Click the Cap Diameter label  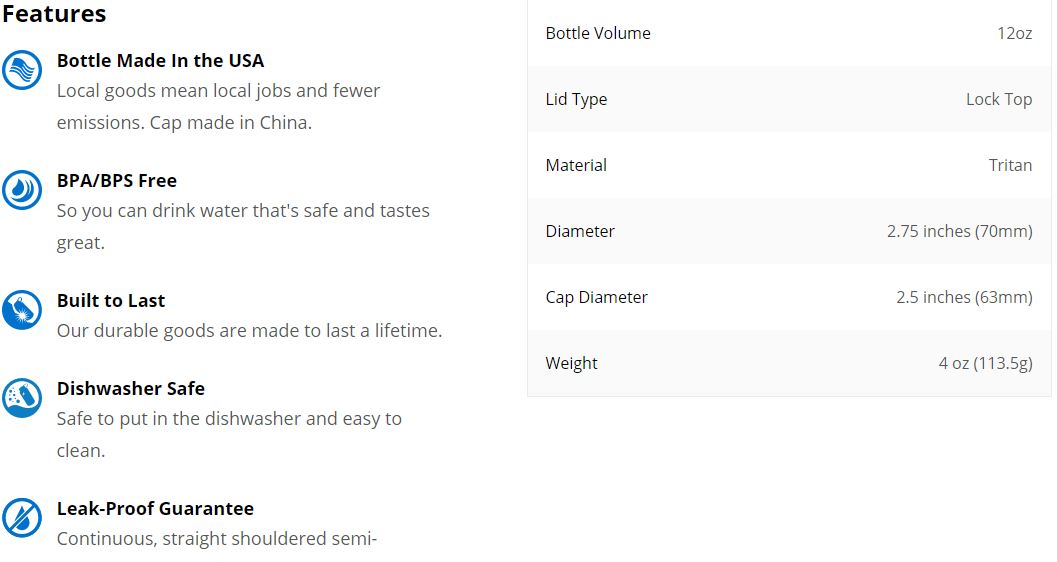(x=597, y=297)
